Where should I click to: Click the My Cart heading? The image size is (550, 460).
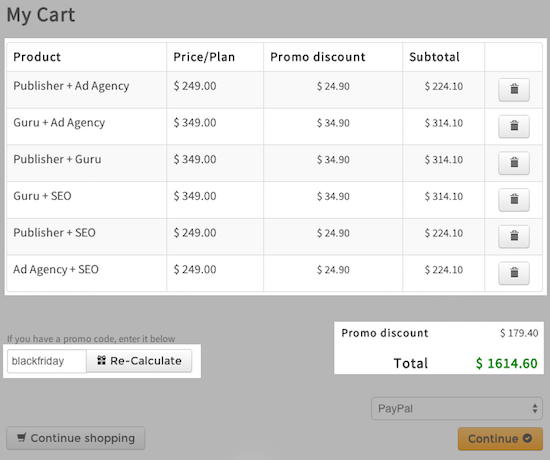41,15
